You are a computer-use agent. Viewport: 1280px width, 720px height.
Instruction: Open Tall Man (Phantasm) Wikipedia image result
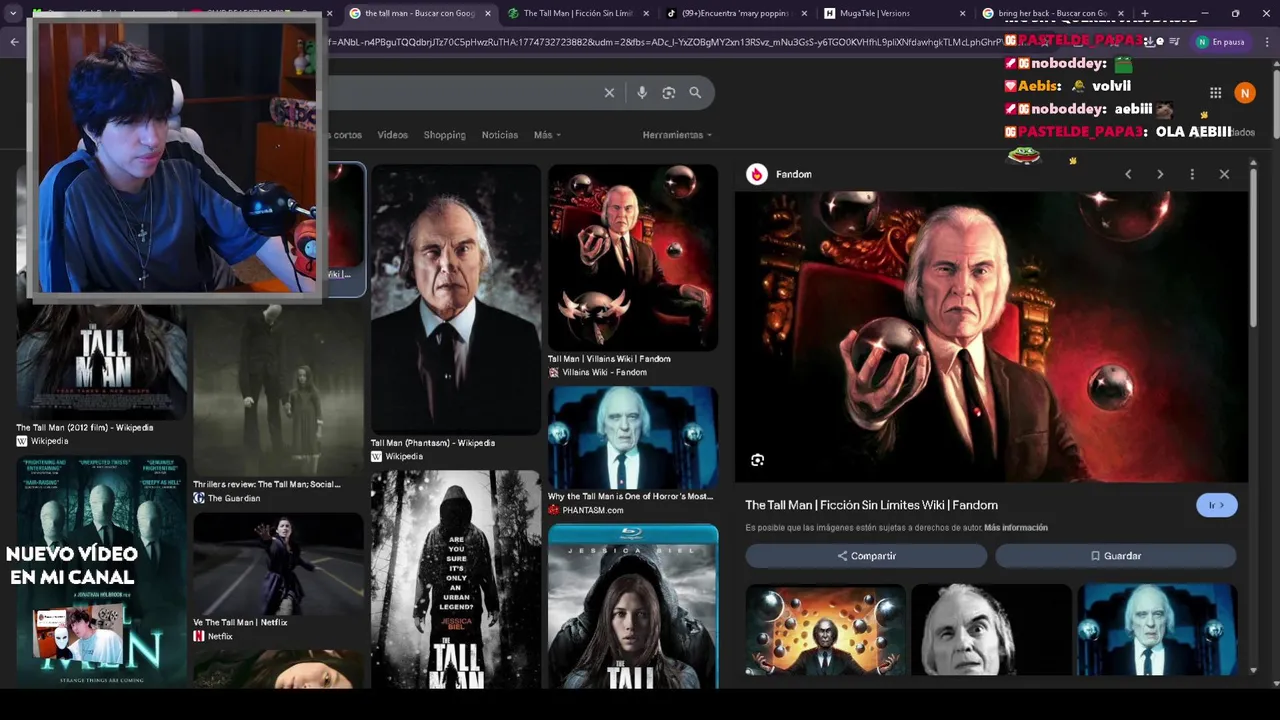[x=455, y=299]
